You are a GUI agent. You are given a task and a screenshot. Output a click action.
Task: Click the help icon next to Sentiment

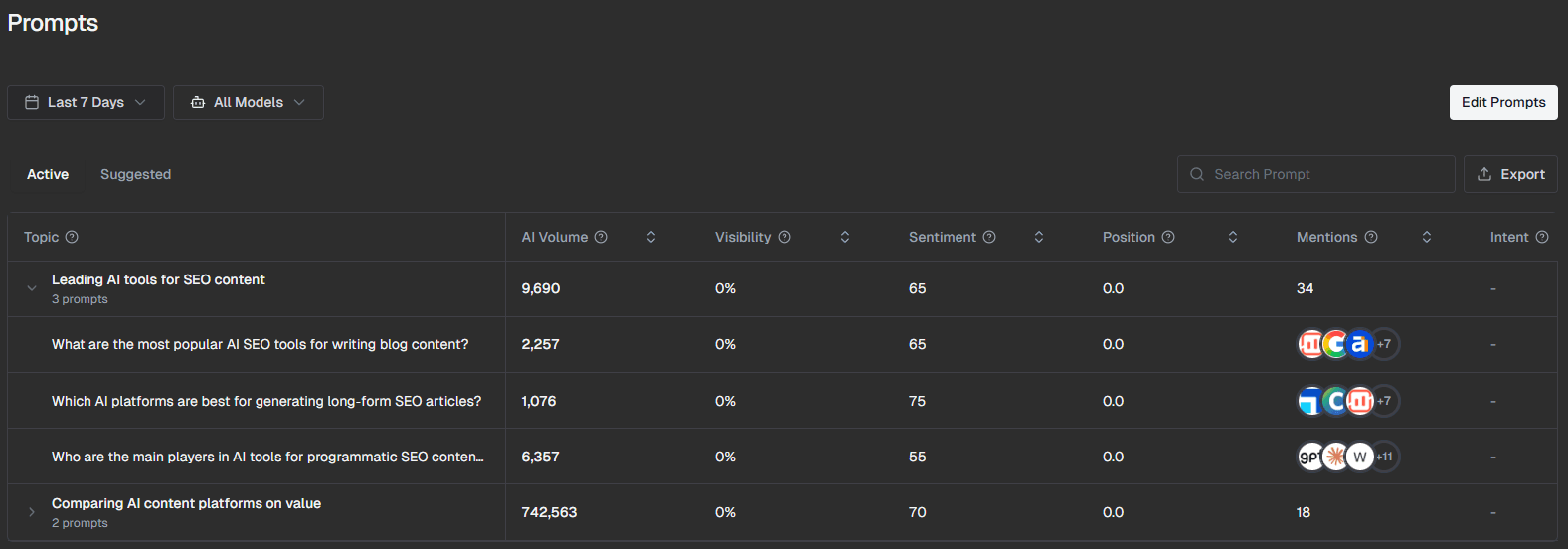point(989,237)
